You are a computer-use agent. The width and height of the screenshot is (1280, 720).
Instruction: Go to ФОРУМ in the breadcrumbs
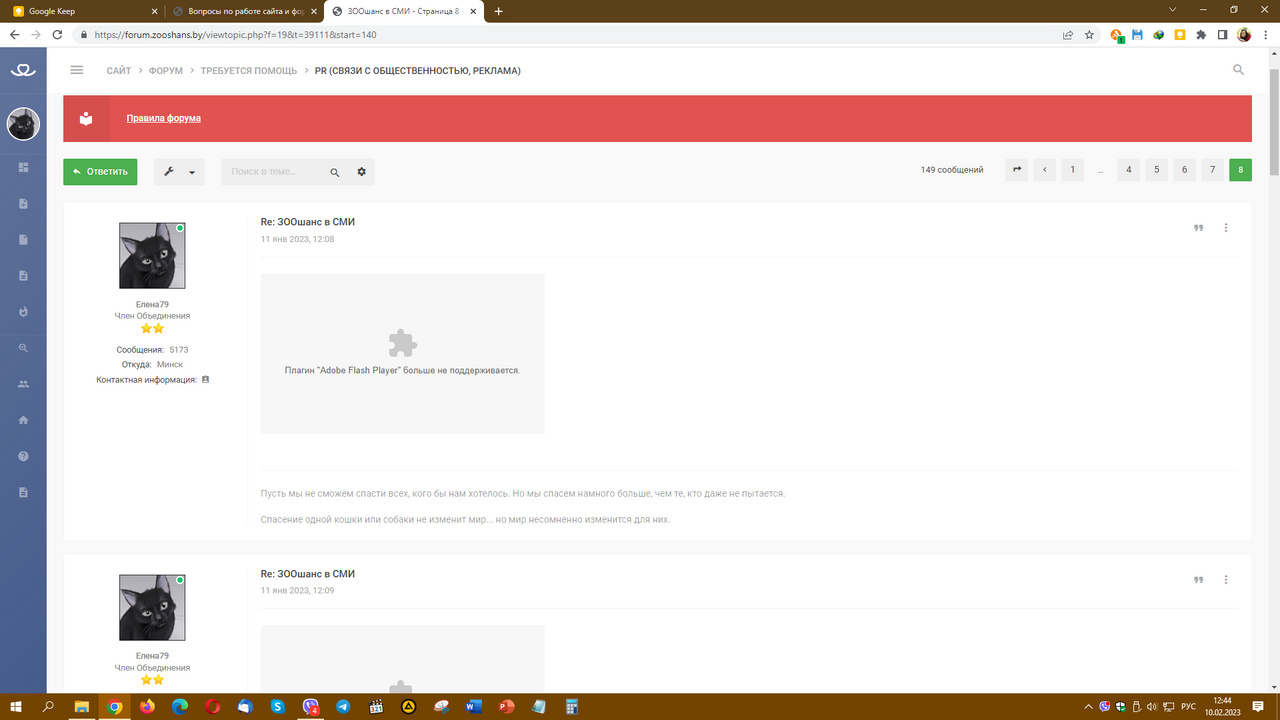(x=166, y=71)
